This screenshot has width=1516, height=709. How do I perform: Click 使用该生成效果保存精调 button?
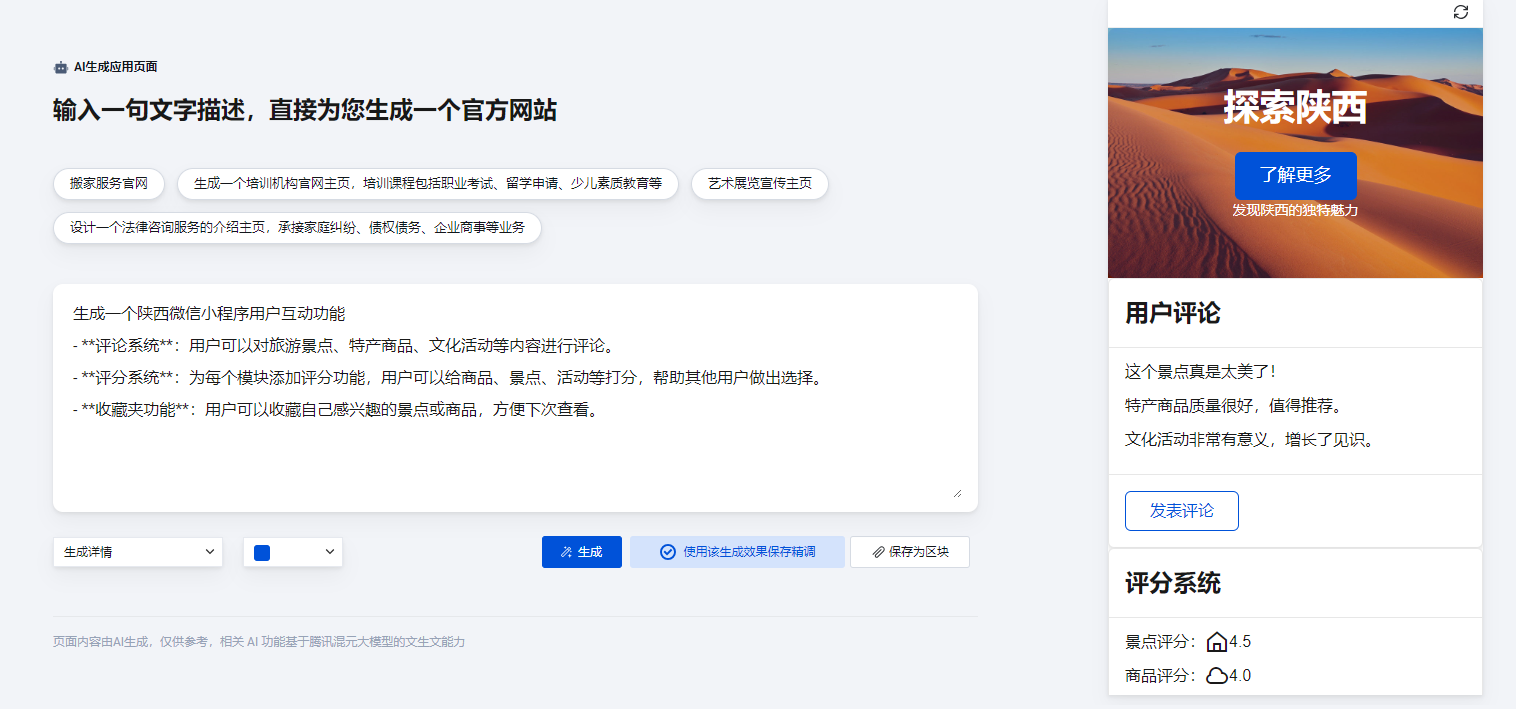pyautogui.click(x=737, y=552)
